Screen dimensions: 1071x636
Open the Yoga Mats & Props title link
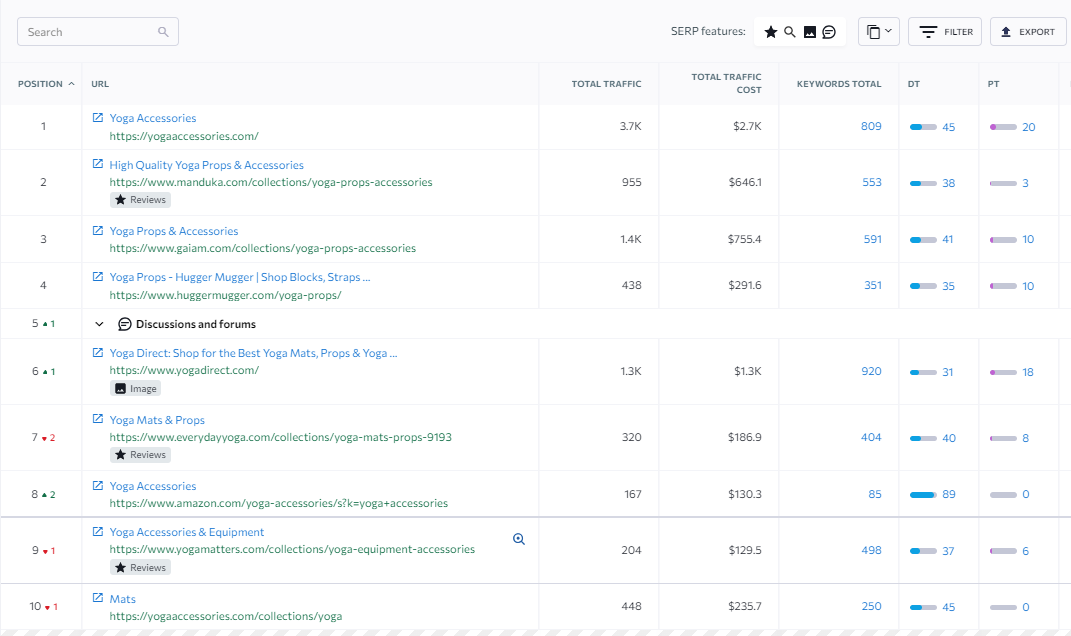pyautogui.click(x=157, y=420)
